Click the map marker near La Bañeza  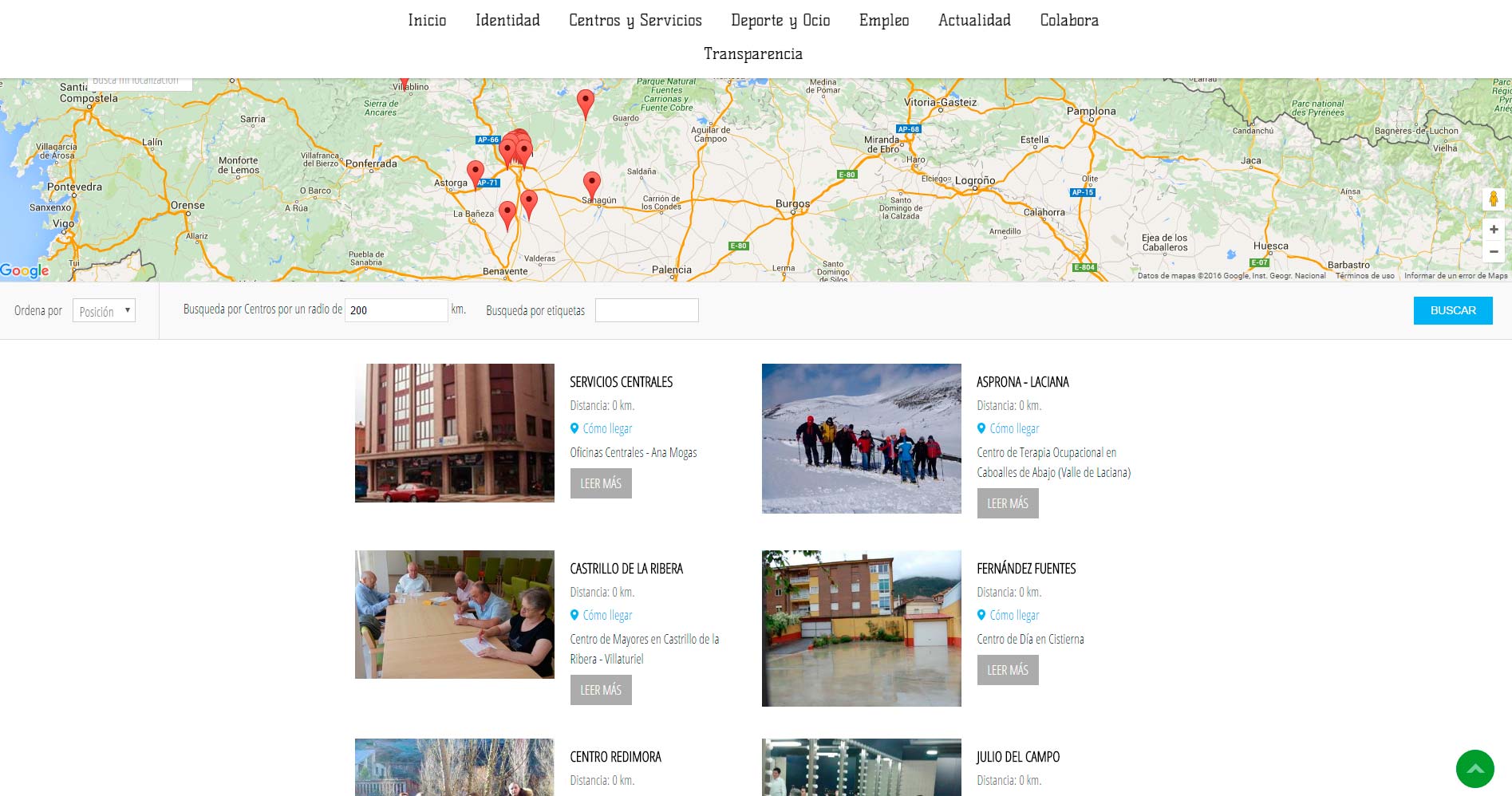coord(507,216)
